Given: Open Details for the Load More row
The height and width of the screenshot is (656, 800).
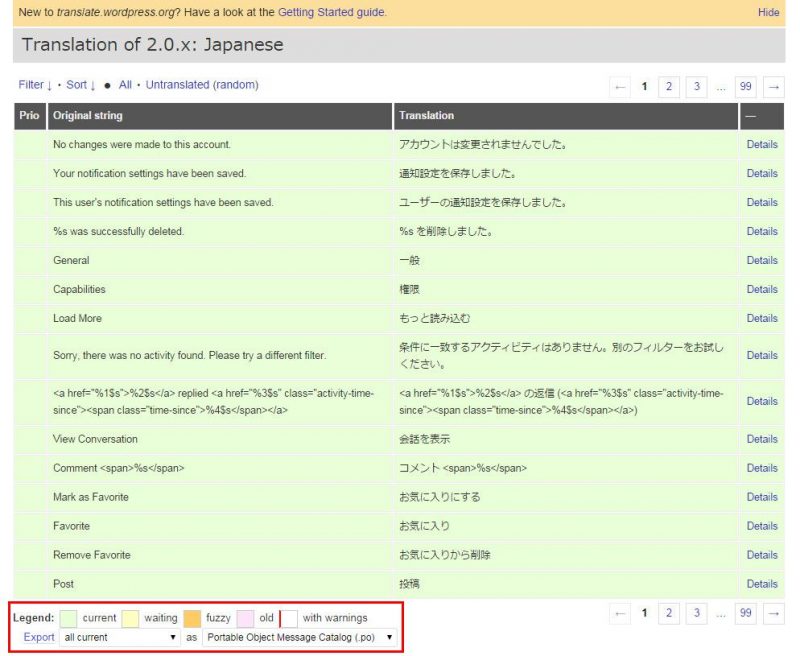Looking at the screenshot, I should pyautogui.click(x=762, y=318).
